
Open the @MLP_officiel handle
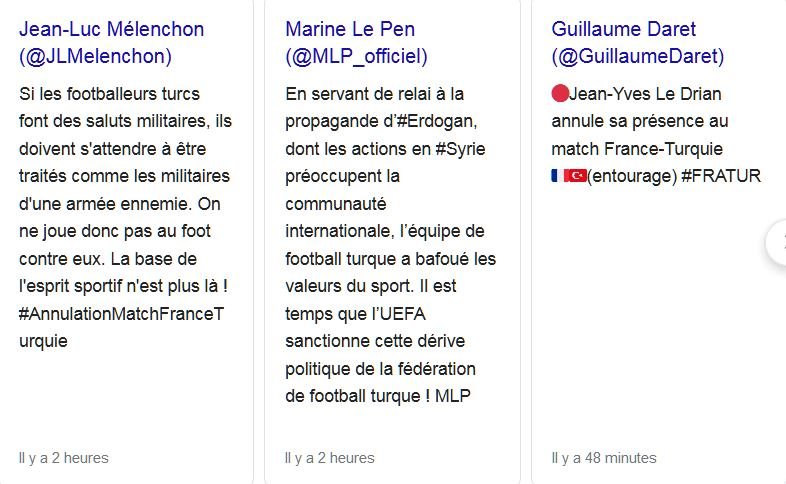(x=356, y=56)
